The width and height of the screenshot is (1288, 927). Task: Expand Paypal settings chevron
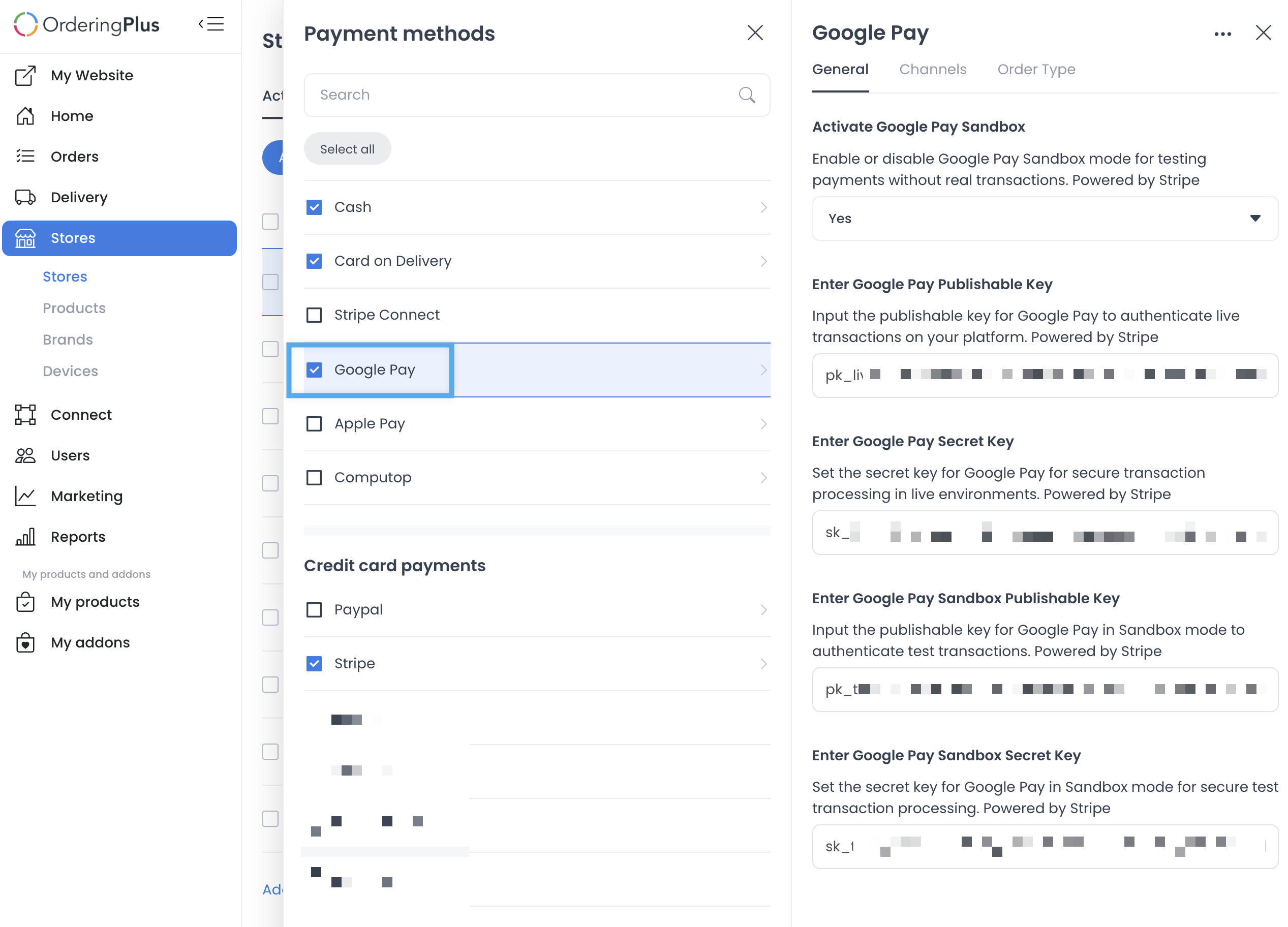click(x=763, y=610)
